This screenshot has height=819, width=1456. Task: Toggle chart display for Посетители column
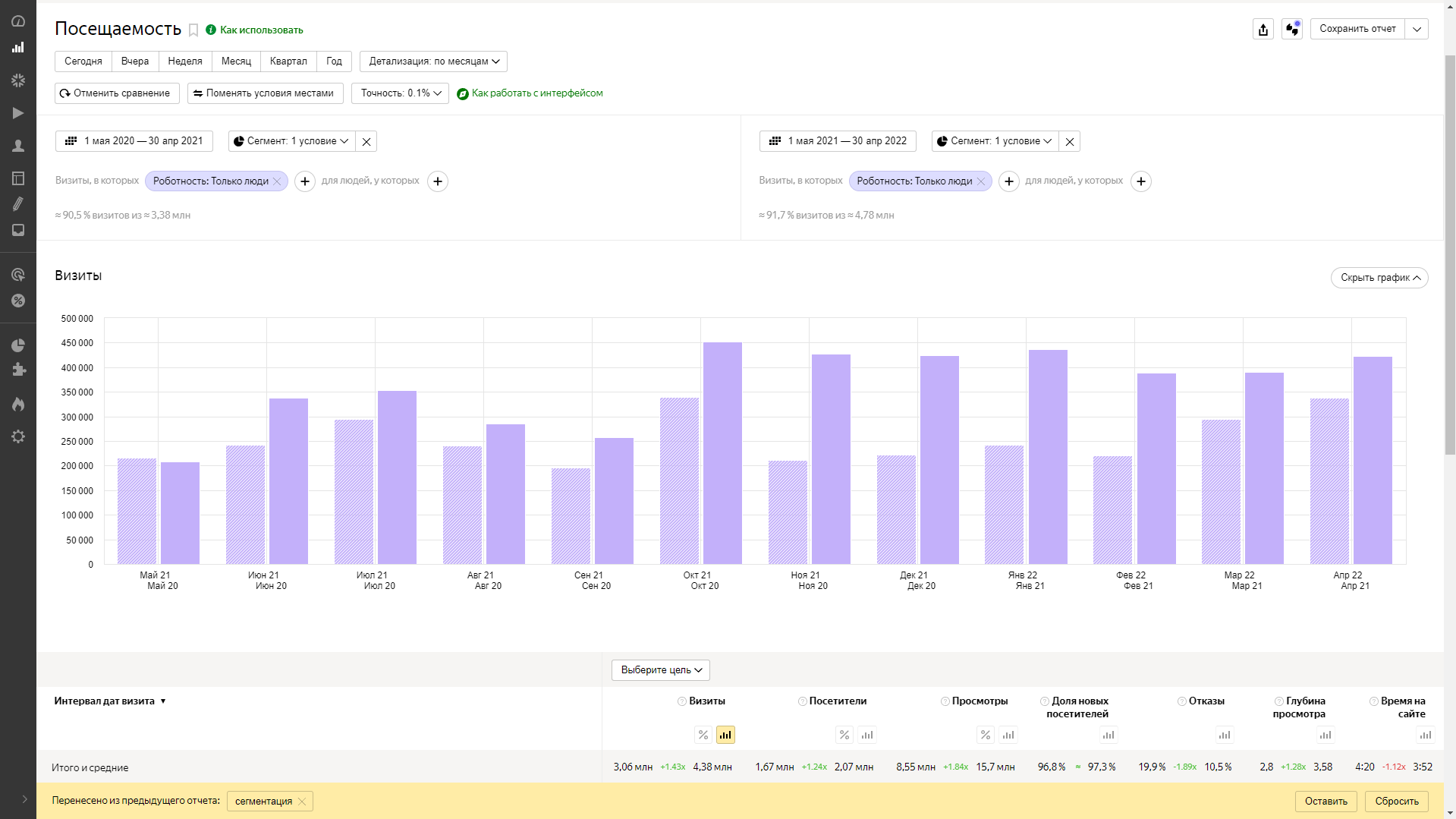[x=867, y=735]
